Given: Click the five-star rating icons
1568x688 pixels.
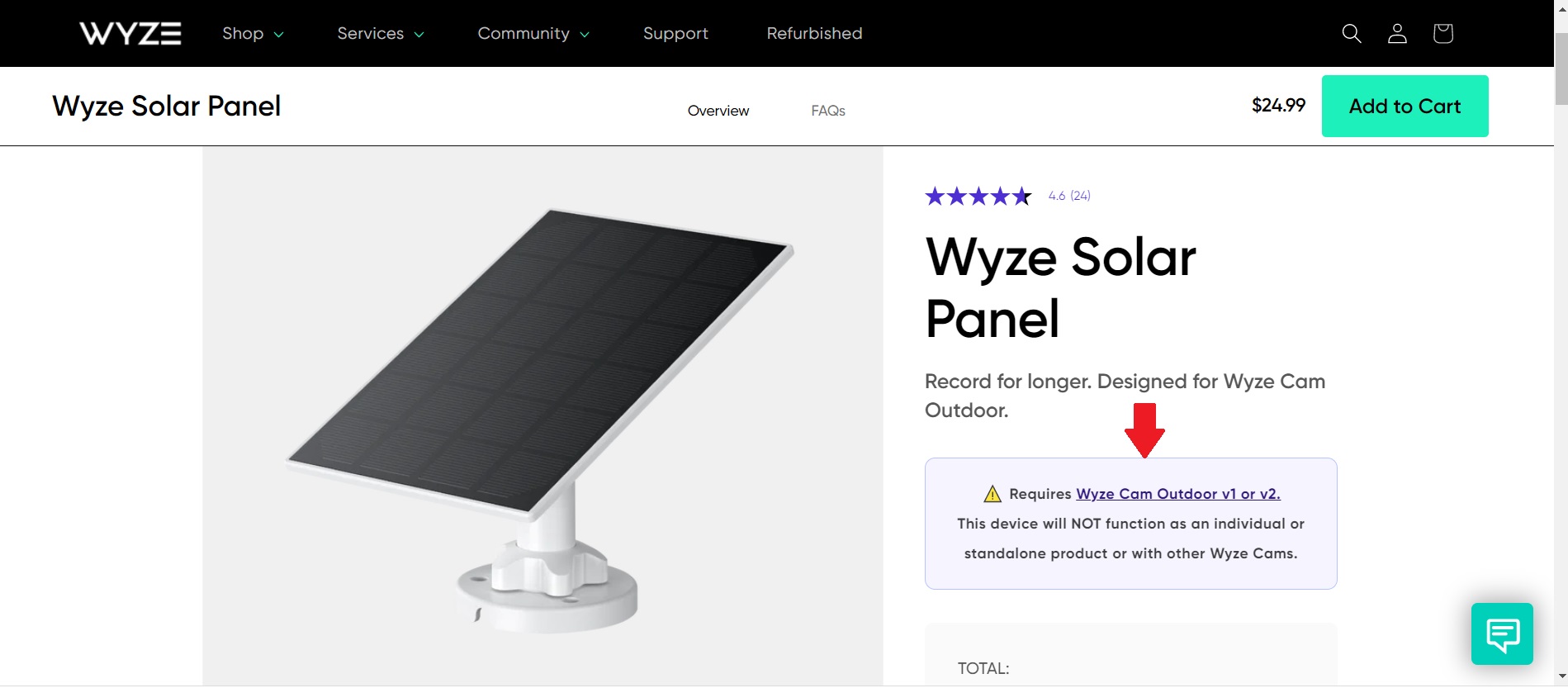Looking at the screenshot, I should (x=978, y=197).
